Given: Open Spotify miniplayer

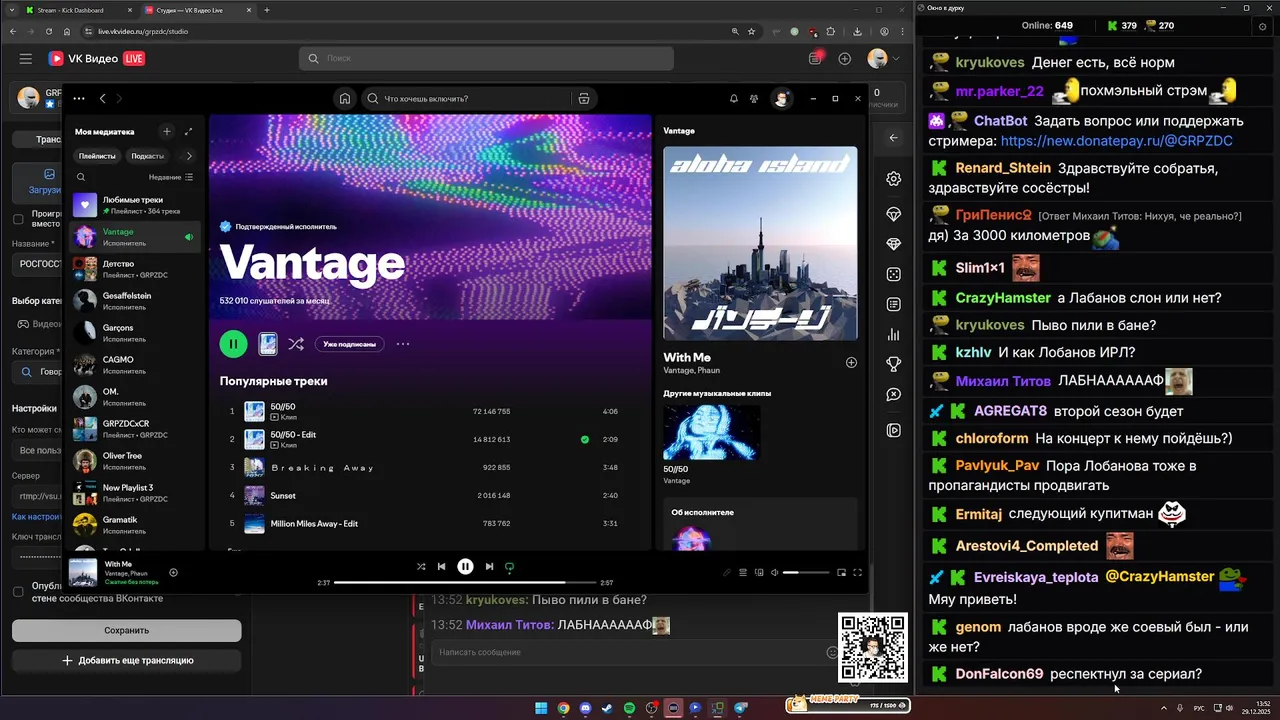Looking at the screenshot, I should coord(841,573).
